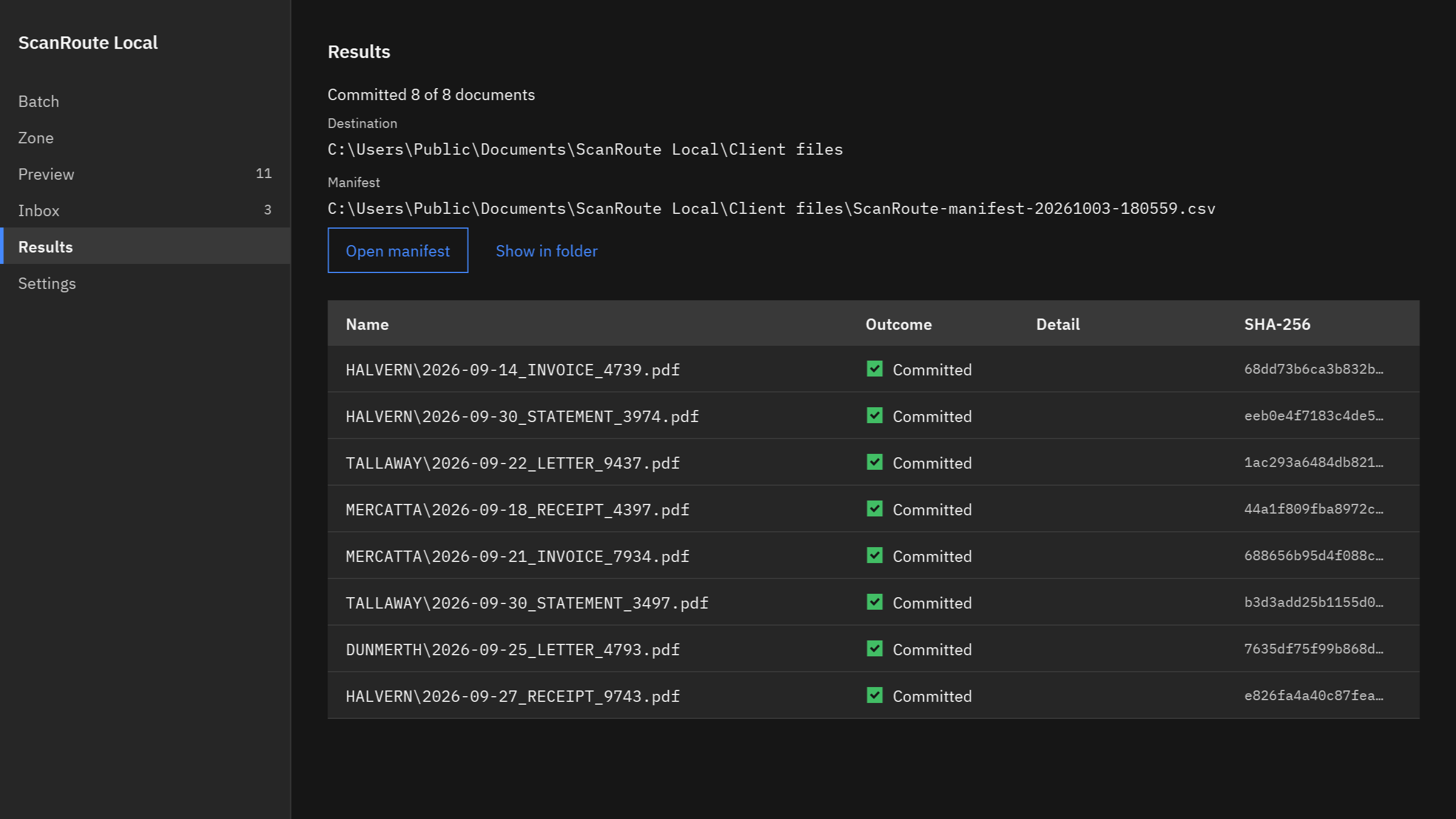Click the green check icon for RECEIPT_9743
This screenshot has width=1456, height=819.
(x=875, y=696)
